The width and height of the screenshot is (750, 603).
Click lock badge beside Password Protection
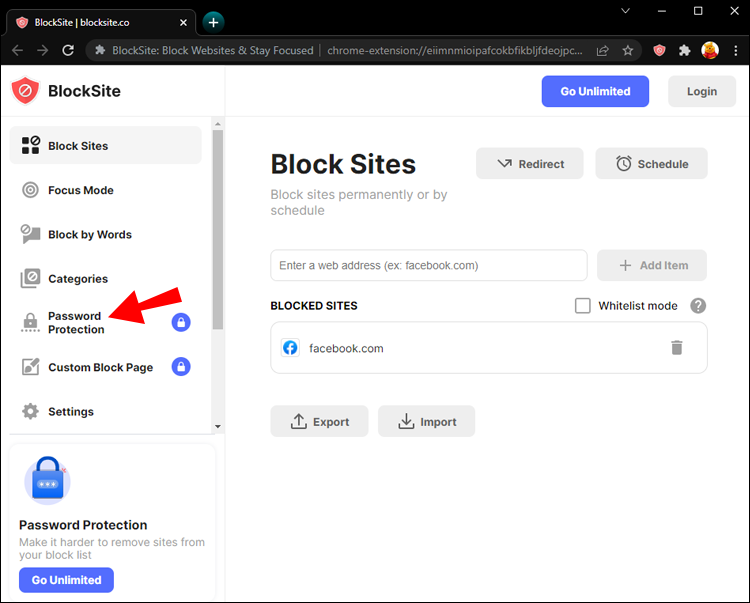click(x=181, y=322)
